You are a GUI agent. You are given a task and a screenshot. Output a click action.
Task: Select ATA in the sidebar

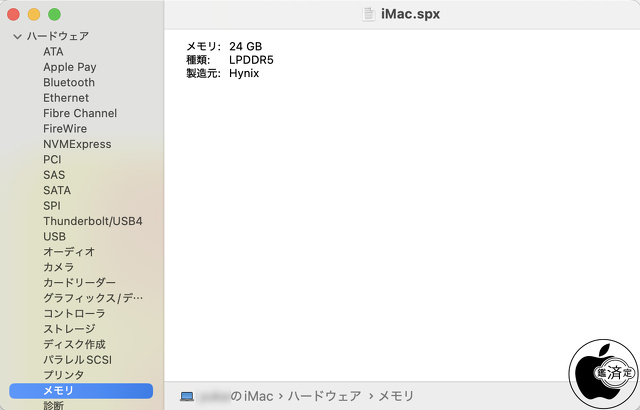pos(54,52)
